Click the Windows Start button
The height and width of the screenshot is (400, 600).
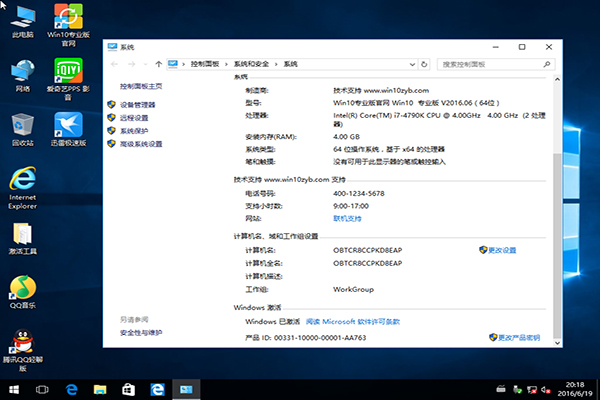[15, 388]
